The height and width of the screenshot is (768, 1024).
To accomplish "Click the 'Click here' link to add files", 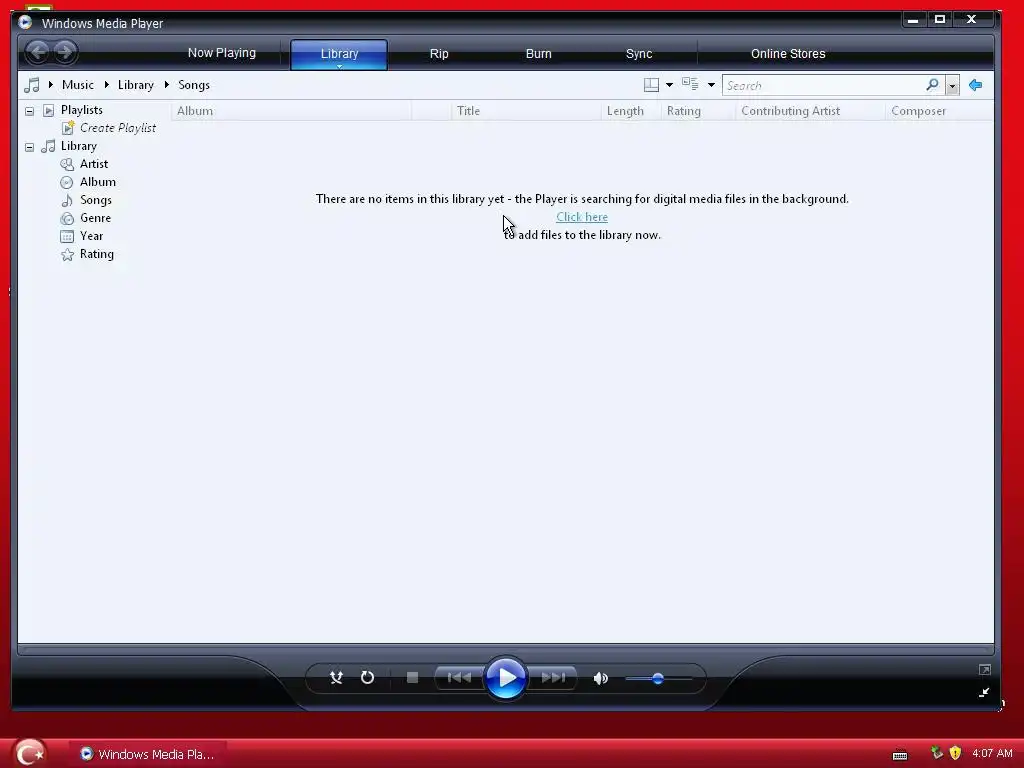I will [582, 217].
